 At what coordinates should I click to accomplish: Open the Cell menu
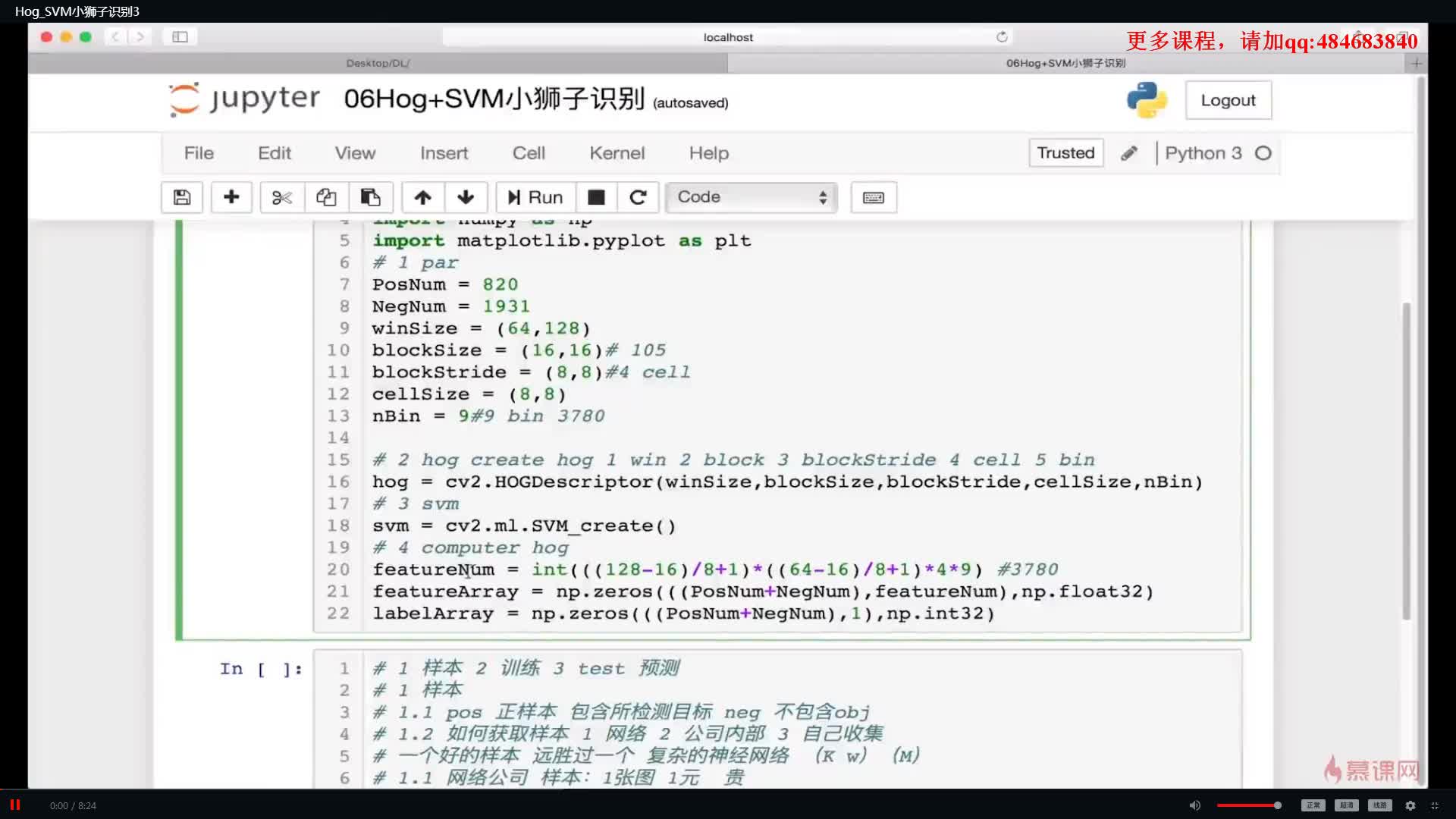pyautogui.click(x=529, y=153)
